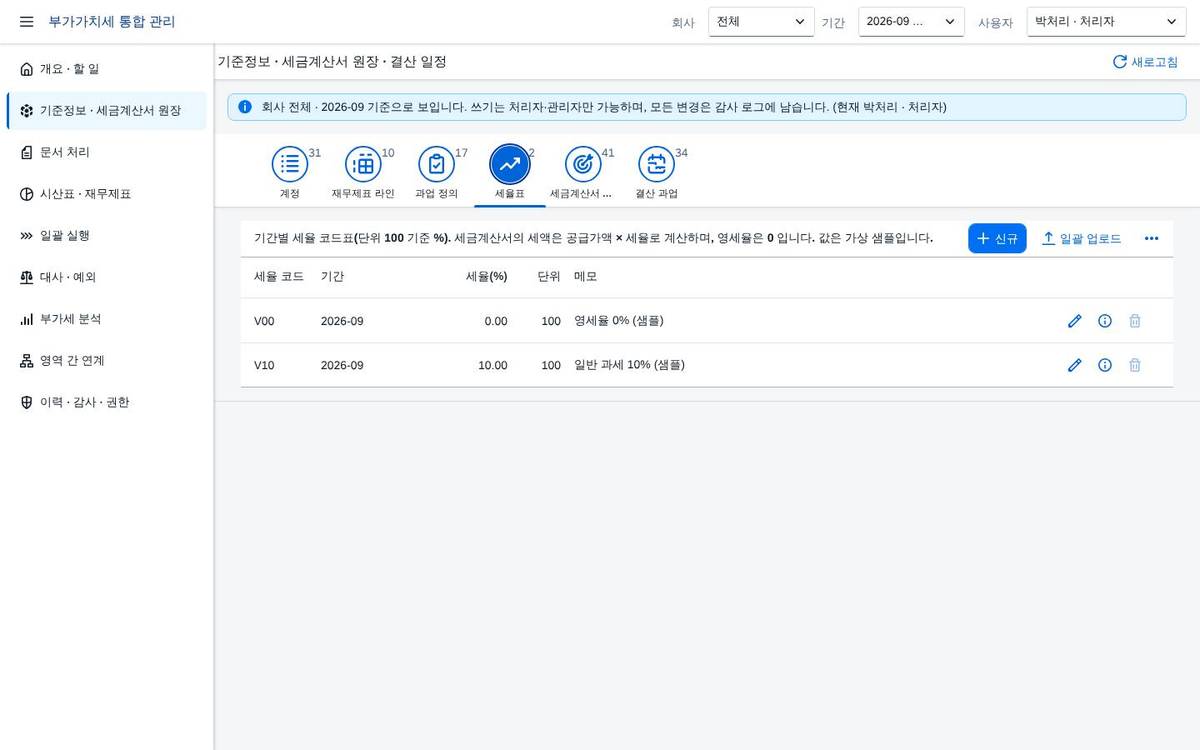The height and width of the screenshot is (750, 1200).
Task: Click the 일반 과세 10% (샘플) memo cell
Action: (629, 365)
